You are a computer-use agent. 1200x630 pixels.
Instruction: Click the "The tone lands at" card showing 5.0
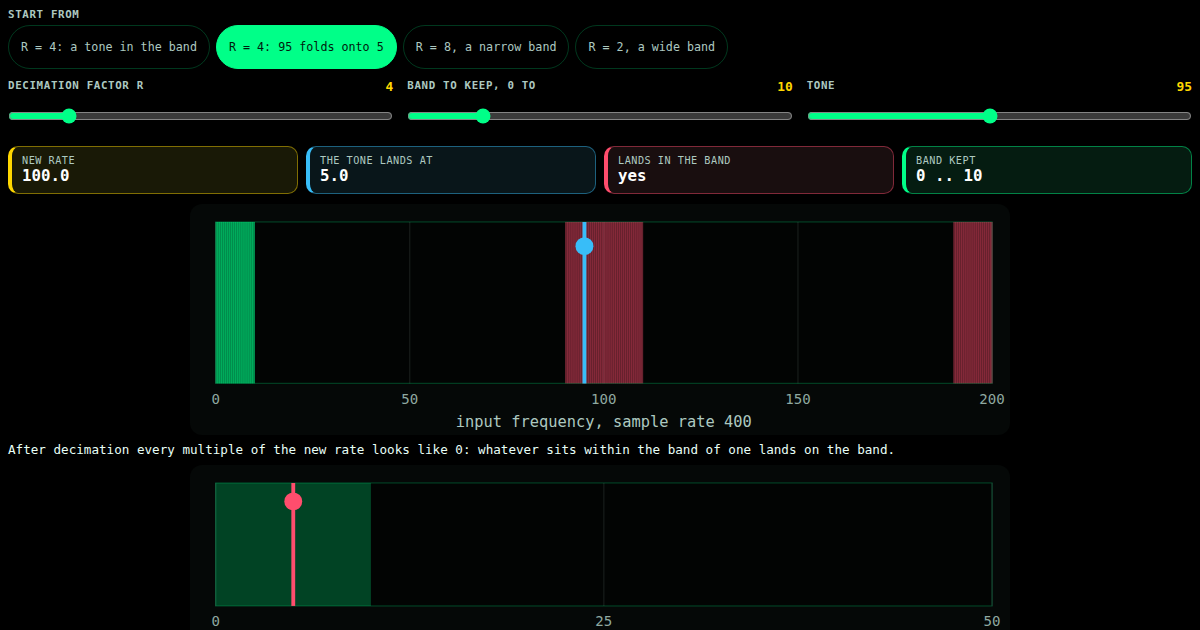click(x=451, y=170)
